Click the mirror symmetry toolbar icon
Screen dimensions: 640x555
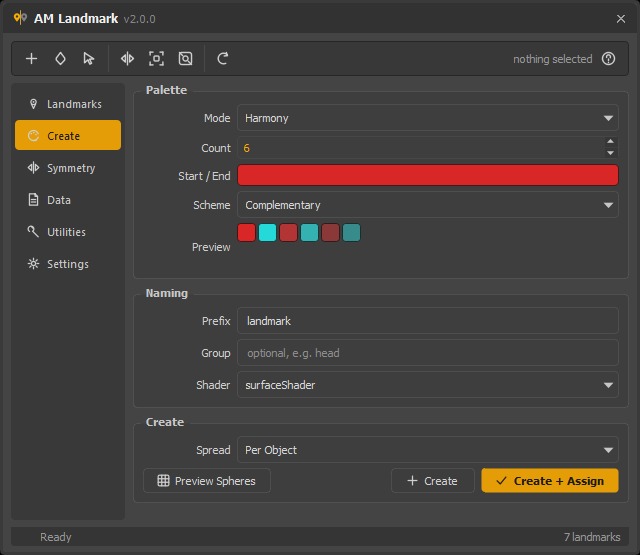click(x=127, y=59)
